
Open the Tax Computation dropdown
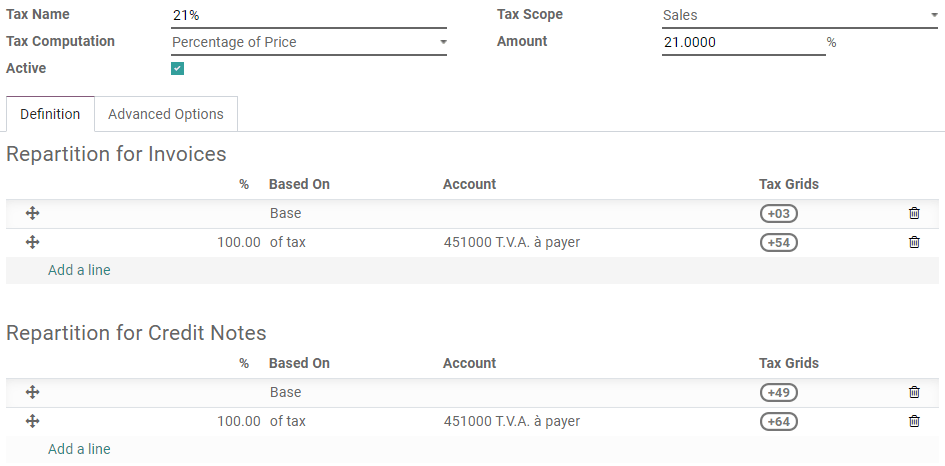pos(309,42)
